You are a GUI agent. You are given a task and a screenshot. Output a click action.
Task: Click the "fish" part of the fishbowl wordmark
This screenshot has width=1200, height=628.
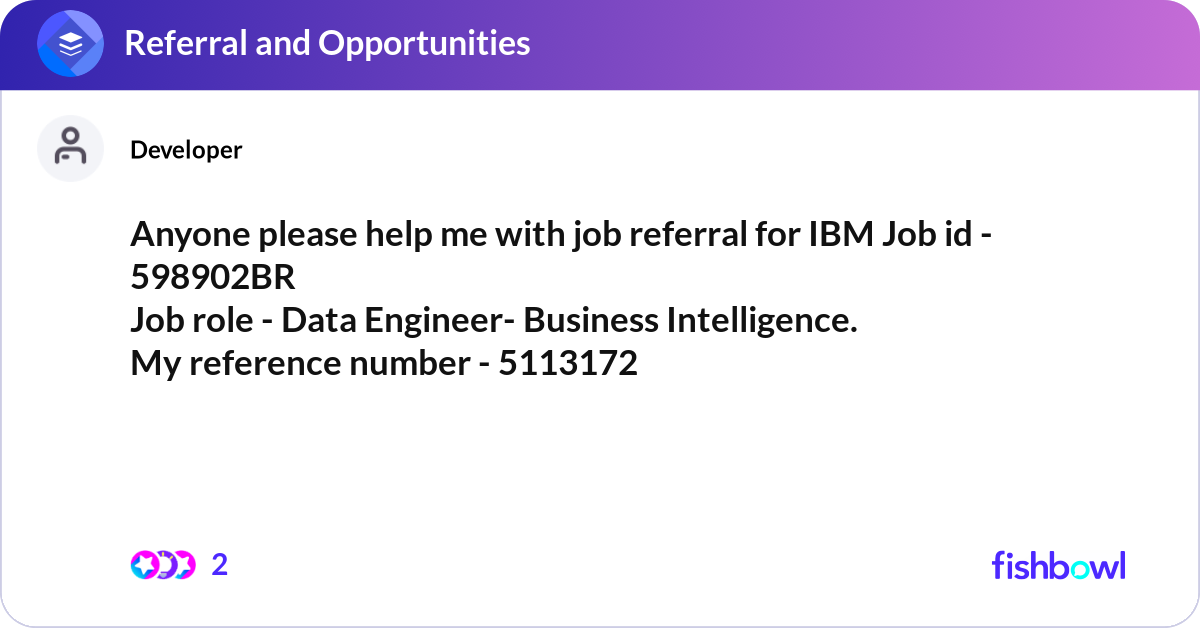tap(1017, 565)
